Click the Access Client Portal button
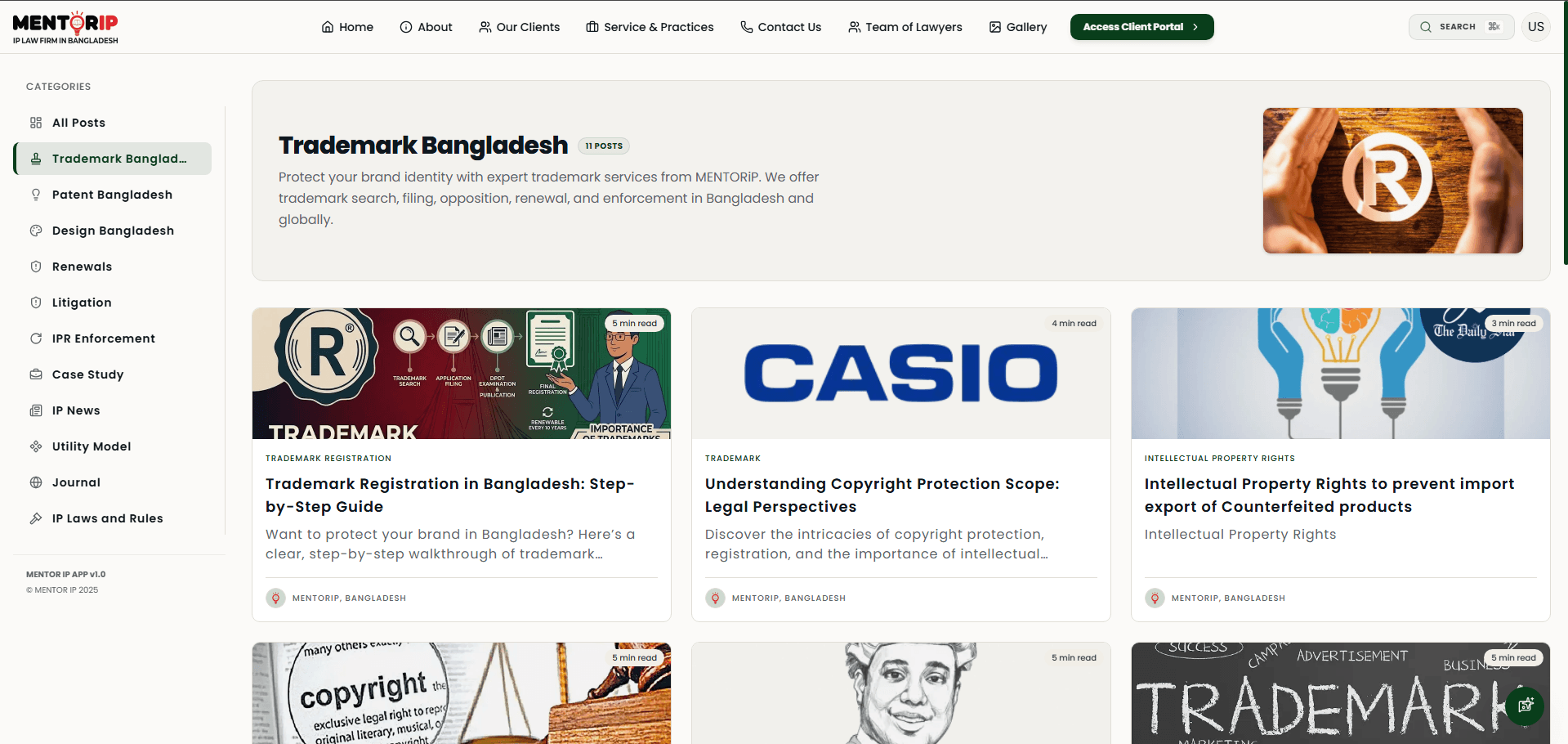 pyautogui.click(x=1141, y=27)
